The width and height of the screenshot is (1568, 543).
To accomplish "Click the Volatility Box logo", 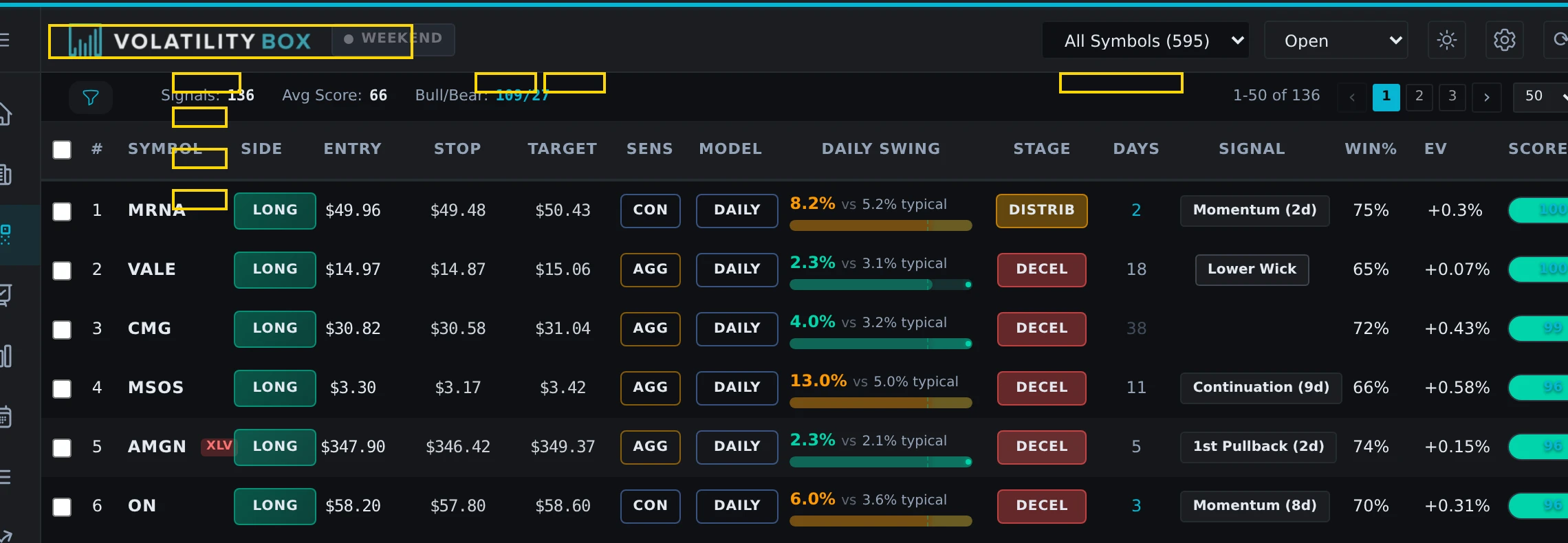I will click(x=190, y=41).
